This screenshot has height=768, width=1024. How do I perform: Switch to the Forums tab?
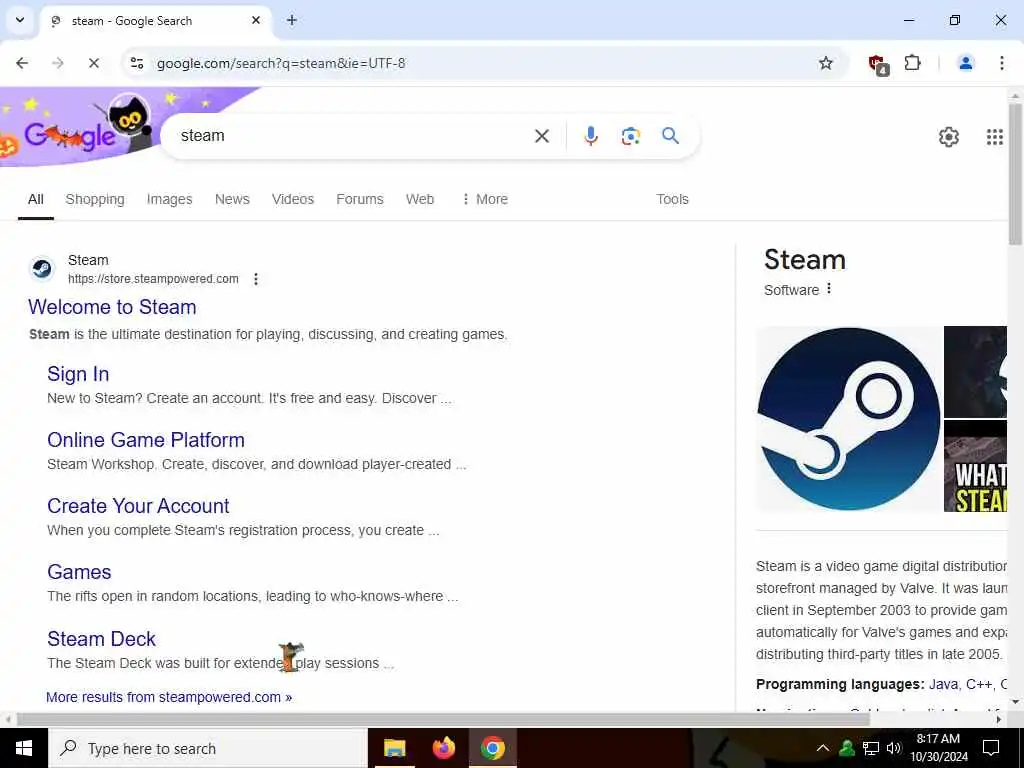[359, 199]
